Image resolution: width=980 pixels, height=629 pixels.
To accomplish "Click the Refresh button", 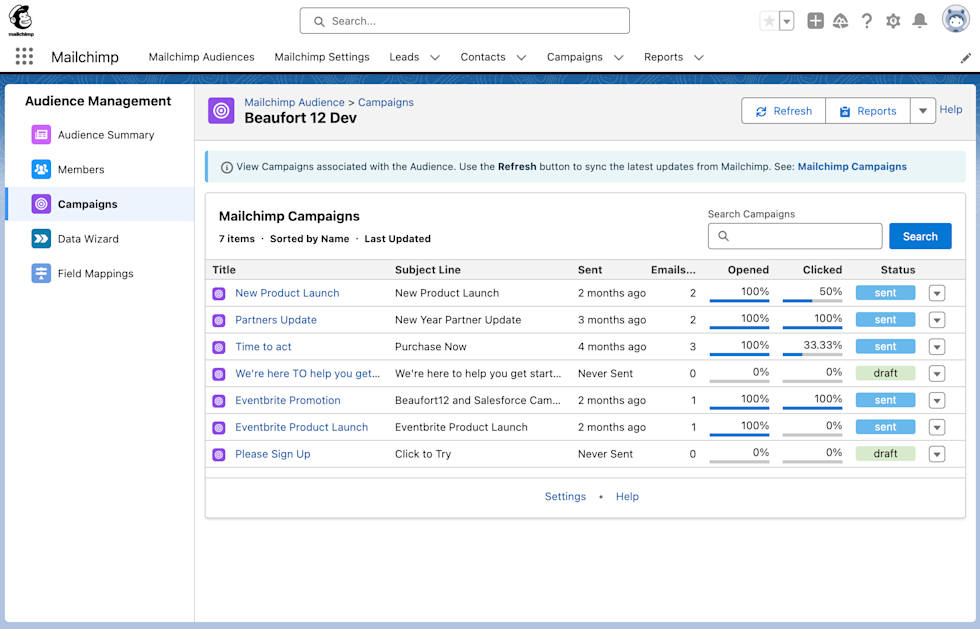I will (783, 110).
